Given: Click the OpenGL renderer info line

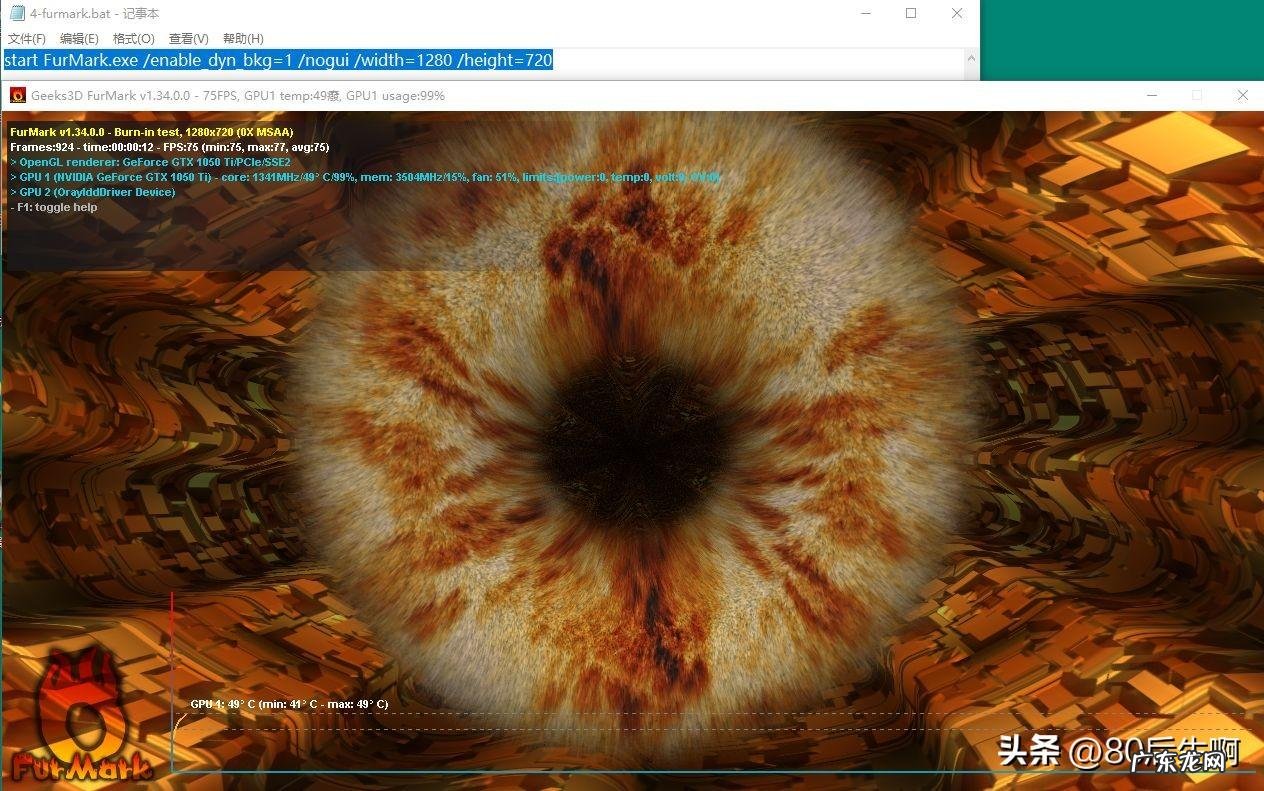Looking at the screenshot, I should coord(150,162).
